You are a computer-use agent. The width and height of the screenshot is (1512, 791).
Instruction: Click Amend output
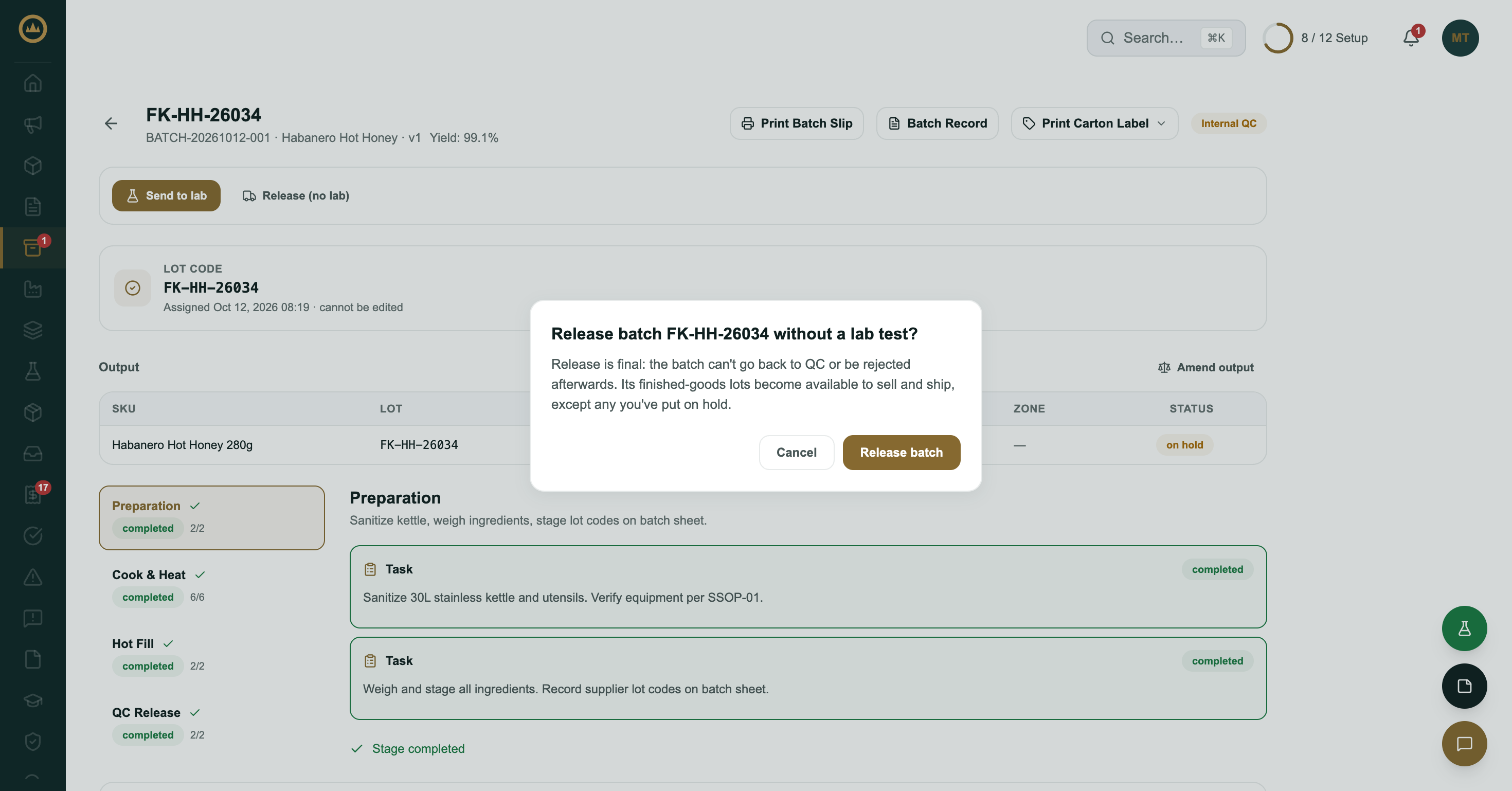click(x=1205, y=367)
